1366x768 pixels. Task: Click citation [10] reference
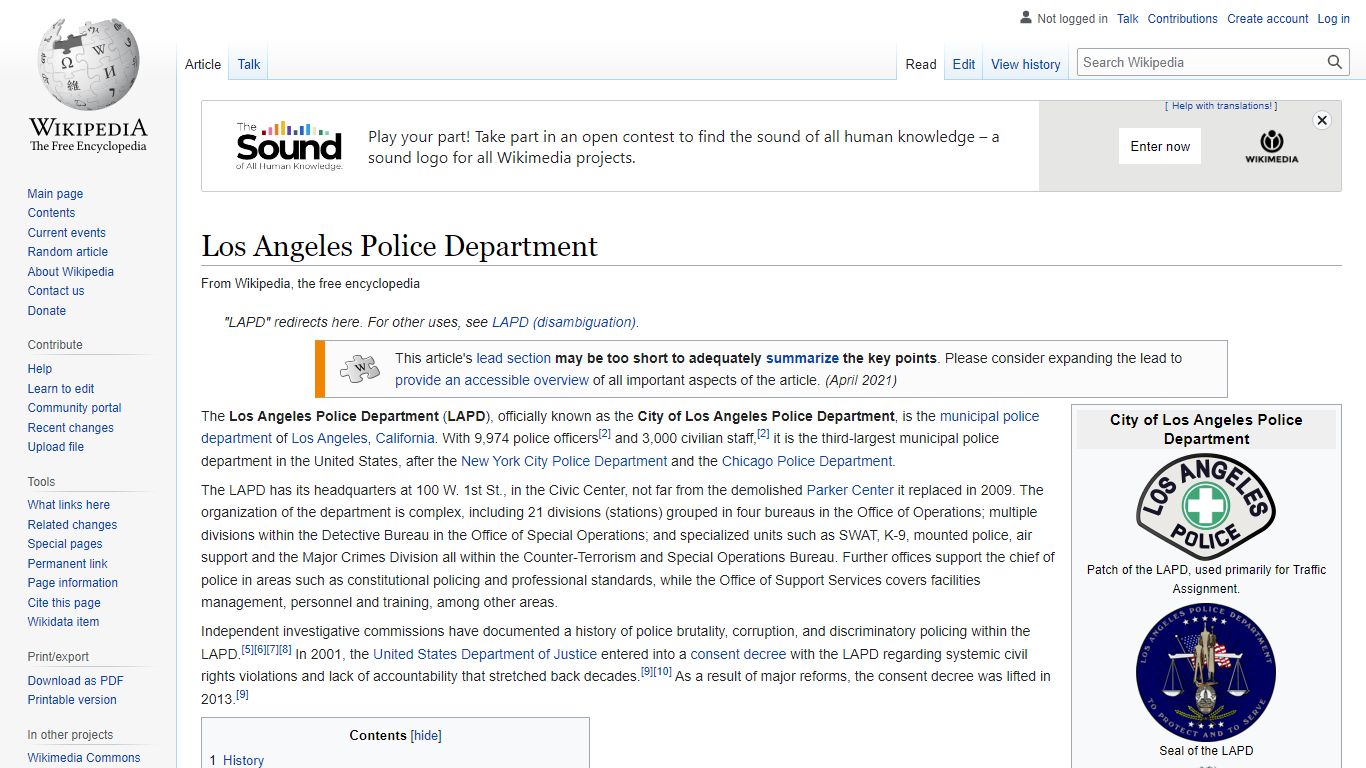[663, 671]
